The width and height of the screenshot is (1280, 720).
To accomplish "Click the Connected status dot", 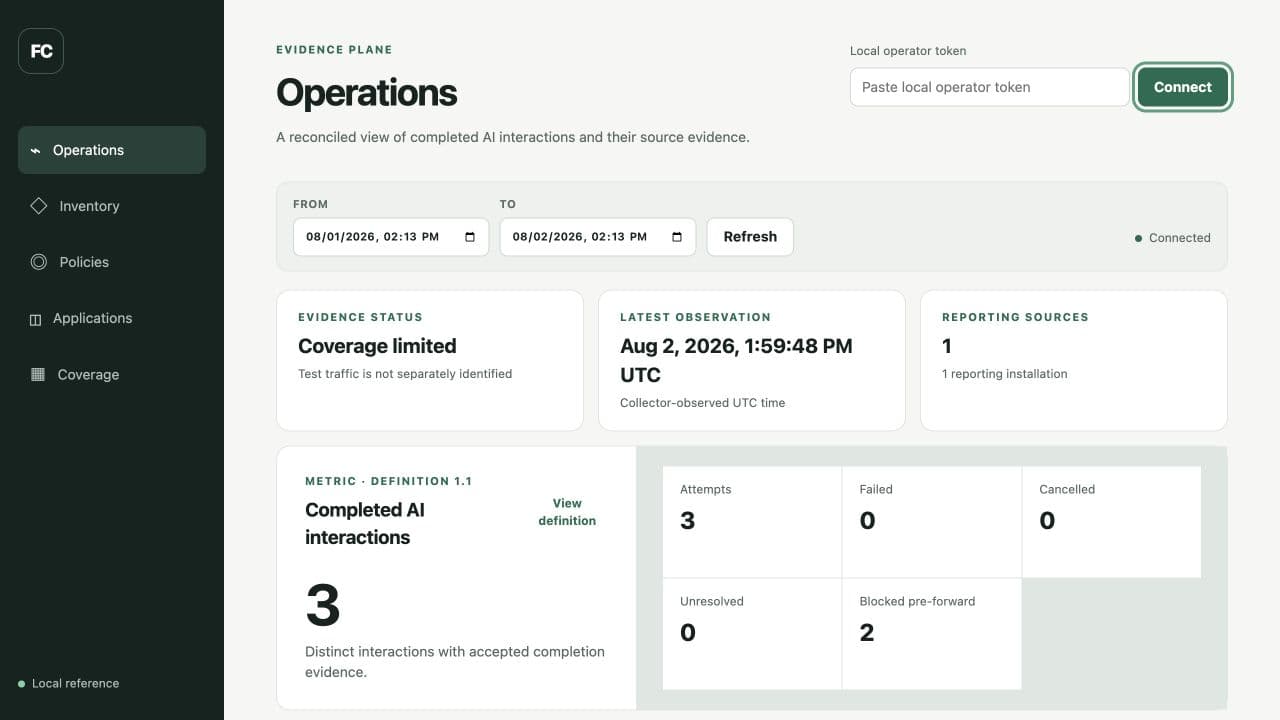I will click(x=1138, y=238).
